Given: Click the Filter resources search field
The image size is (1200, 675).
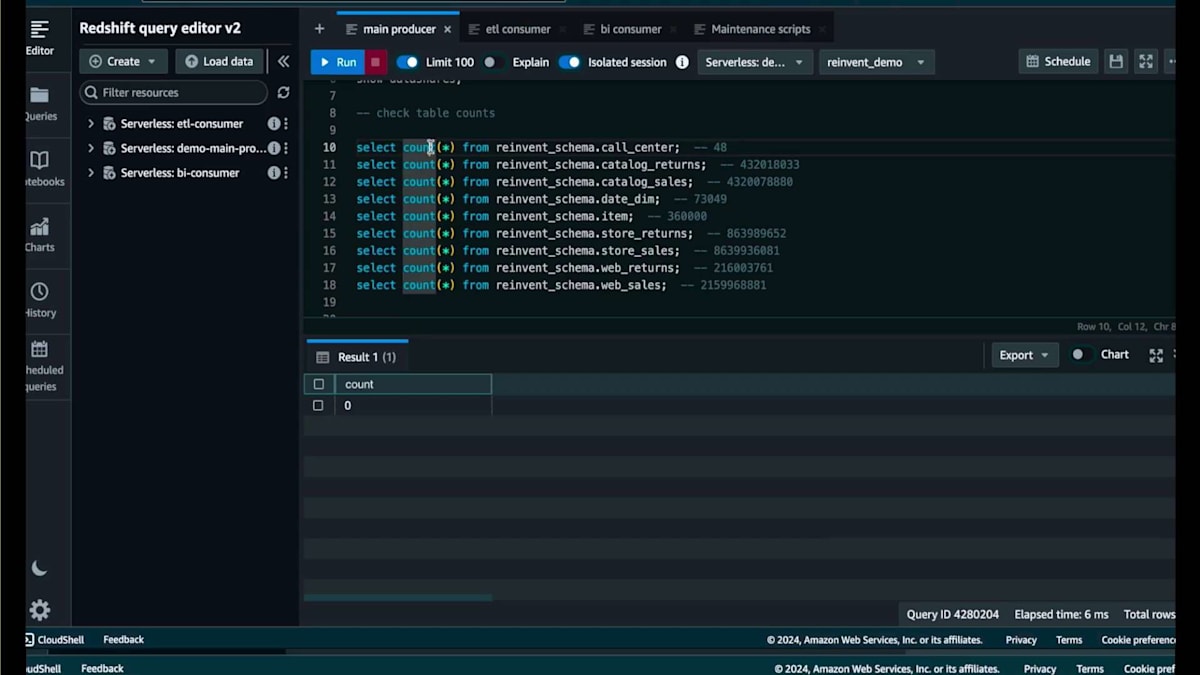Looking at the screenshot, I should pos(174,92).
